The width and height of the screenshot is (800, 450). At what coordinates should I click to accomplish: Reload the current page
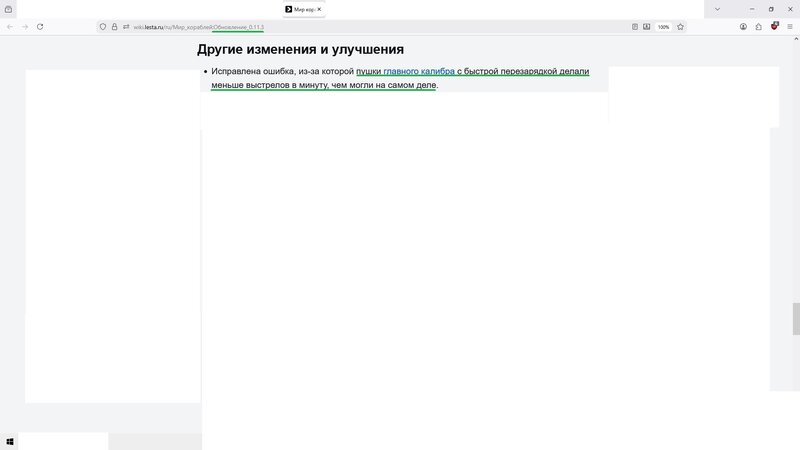[40, 27]
